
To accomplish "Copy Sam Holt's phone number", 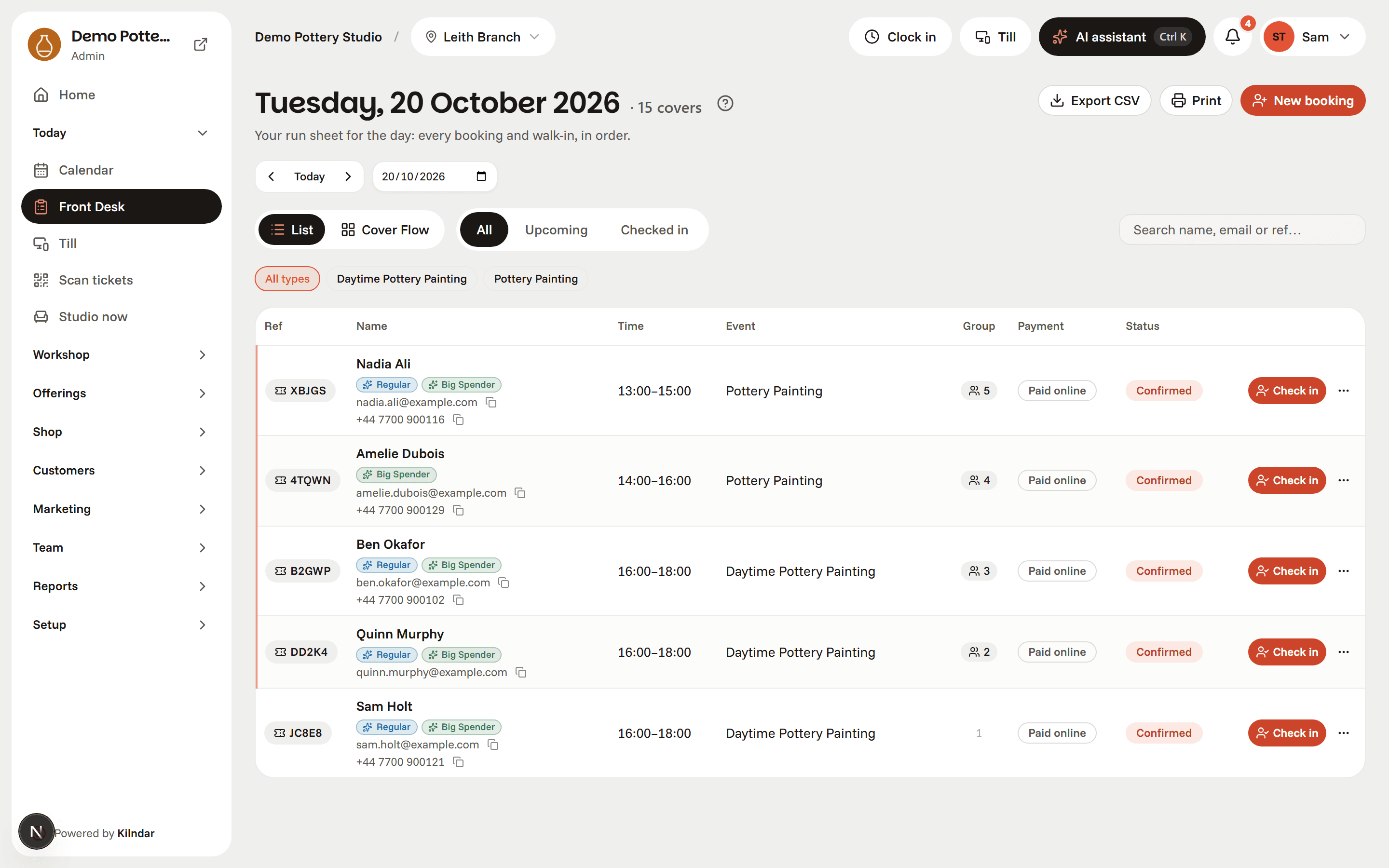I will (458, 762).
